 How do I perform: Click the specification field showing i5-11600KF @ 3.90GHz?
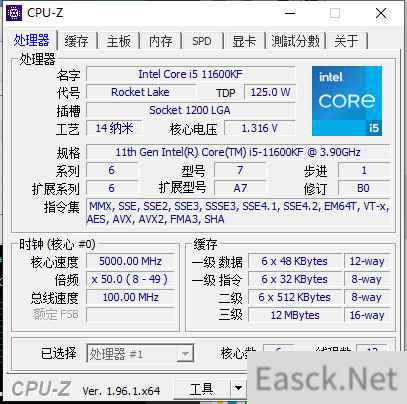[x=238, y=152]
